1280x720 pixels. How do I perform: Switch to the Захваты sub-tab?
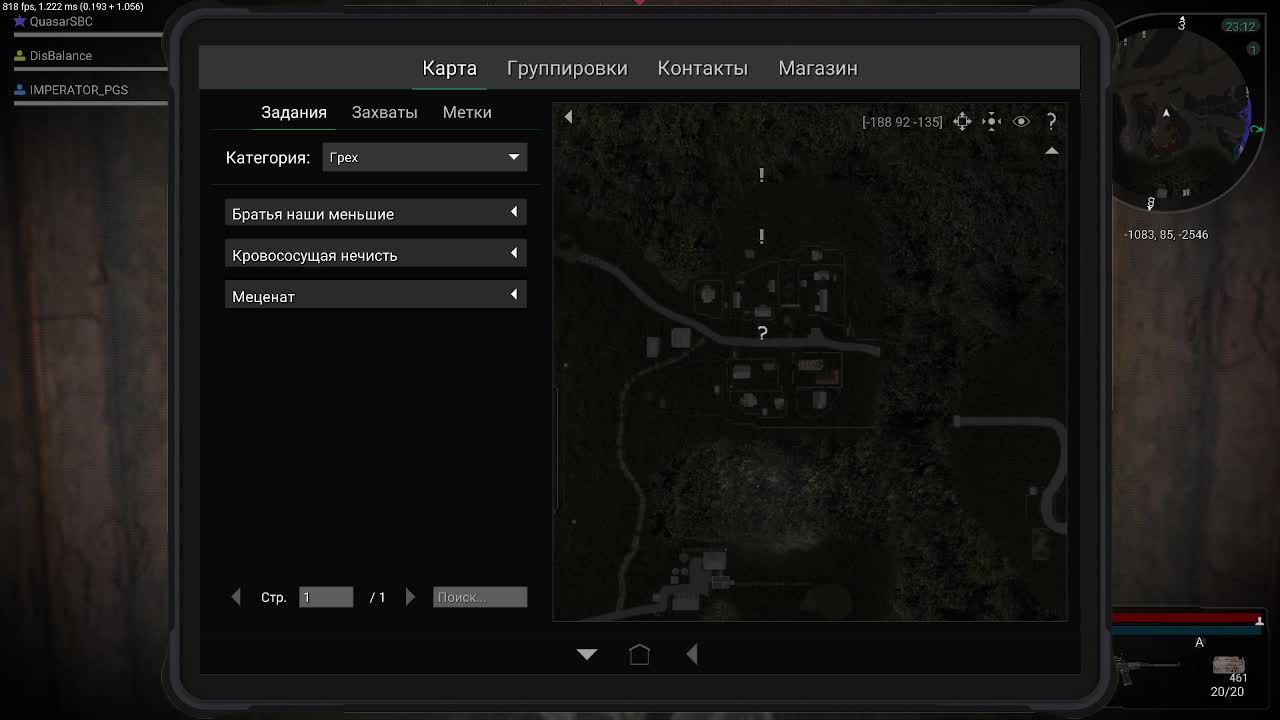[384, 112]
